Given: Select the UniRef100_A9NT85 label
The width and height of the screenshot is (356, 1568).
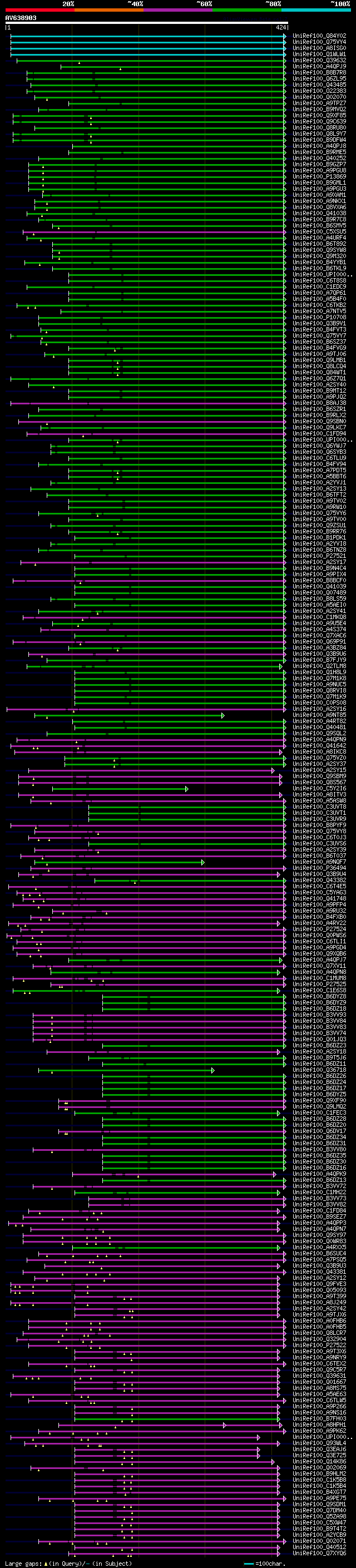Looking at the screenshot, I should click(x=319, y=715).
